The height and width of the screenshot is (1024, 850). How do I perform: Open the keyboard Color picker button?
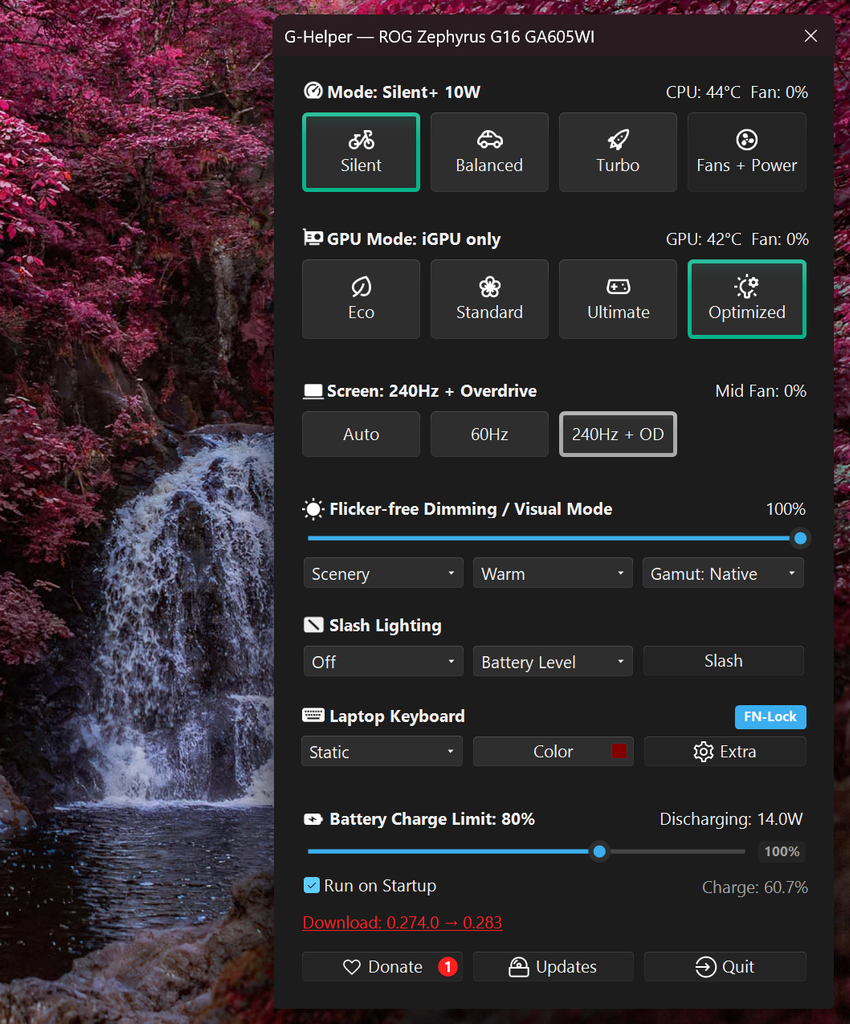click(553, 751)
